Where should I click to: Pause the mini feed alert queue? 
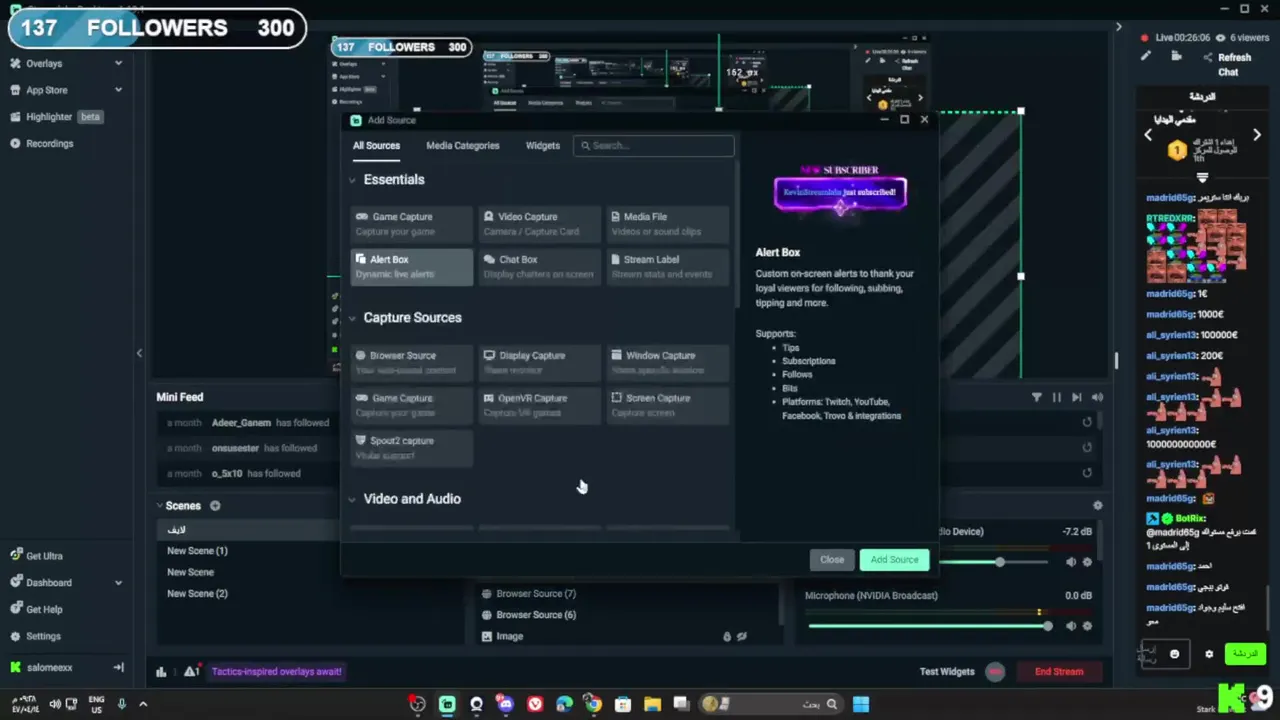(x=1056, y=397)
